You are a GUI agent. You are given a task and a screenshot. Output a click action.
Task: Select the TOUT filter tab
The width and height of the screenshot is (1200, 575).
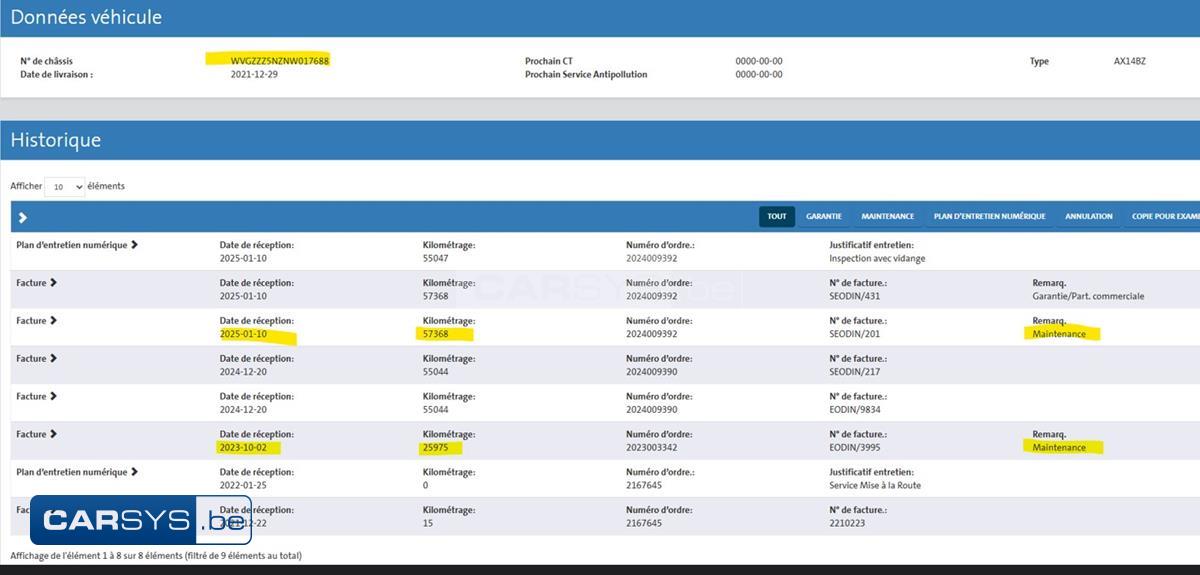pos(777,217)
